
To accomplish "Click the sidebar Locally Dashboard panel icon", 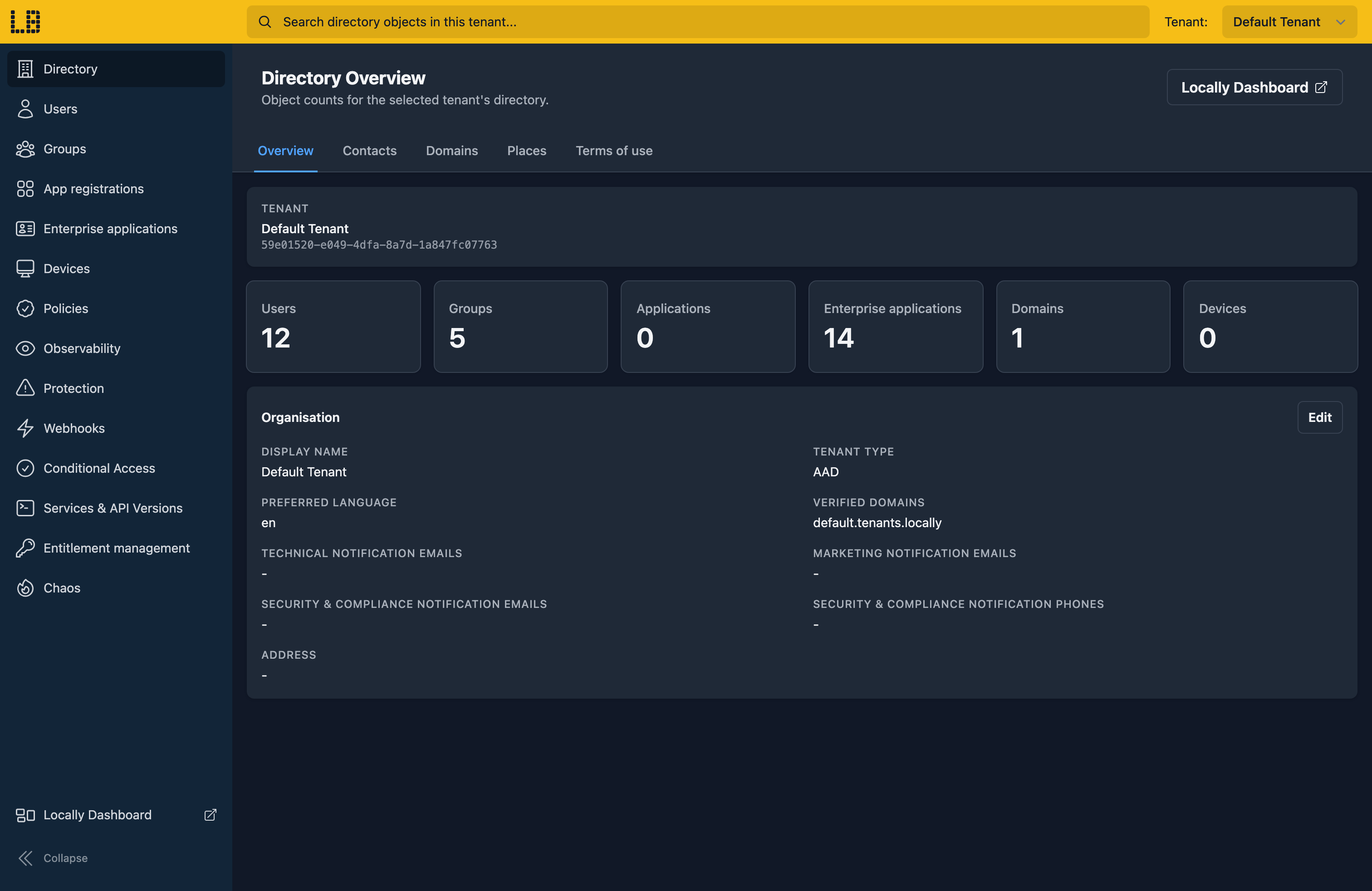I will coord(25,815).
